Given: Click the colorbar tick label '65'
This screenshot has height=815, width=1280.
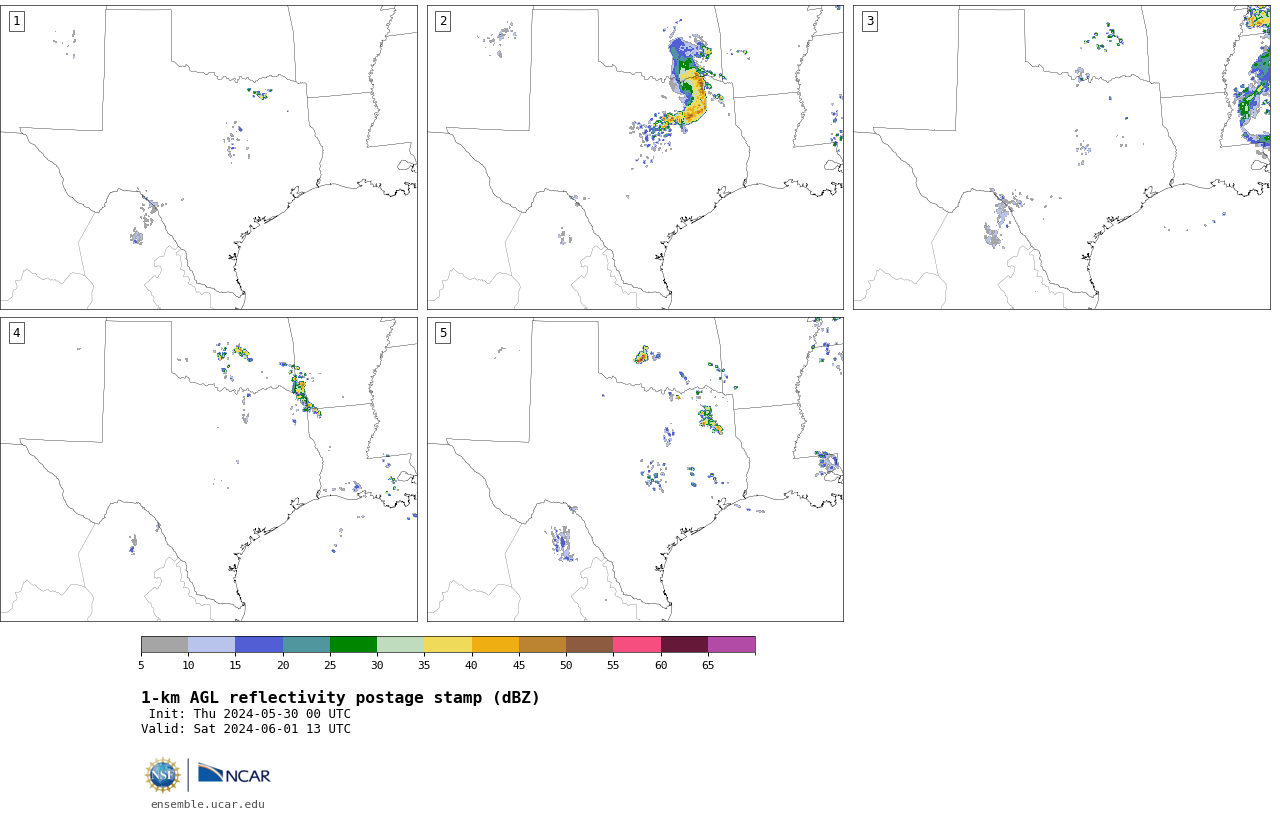Looking at the screenshot, I should click(x=708, y=665).
